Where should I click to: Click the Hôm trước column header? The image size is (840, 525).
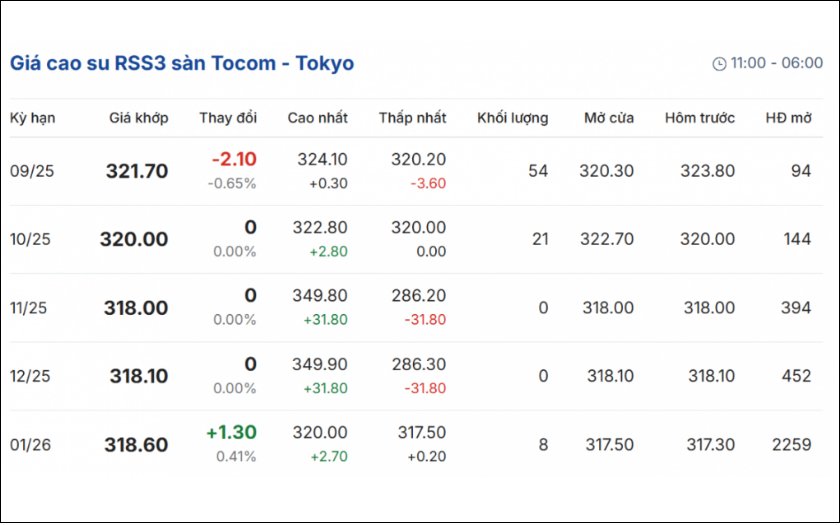click(x=699, y=118)
